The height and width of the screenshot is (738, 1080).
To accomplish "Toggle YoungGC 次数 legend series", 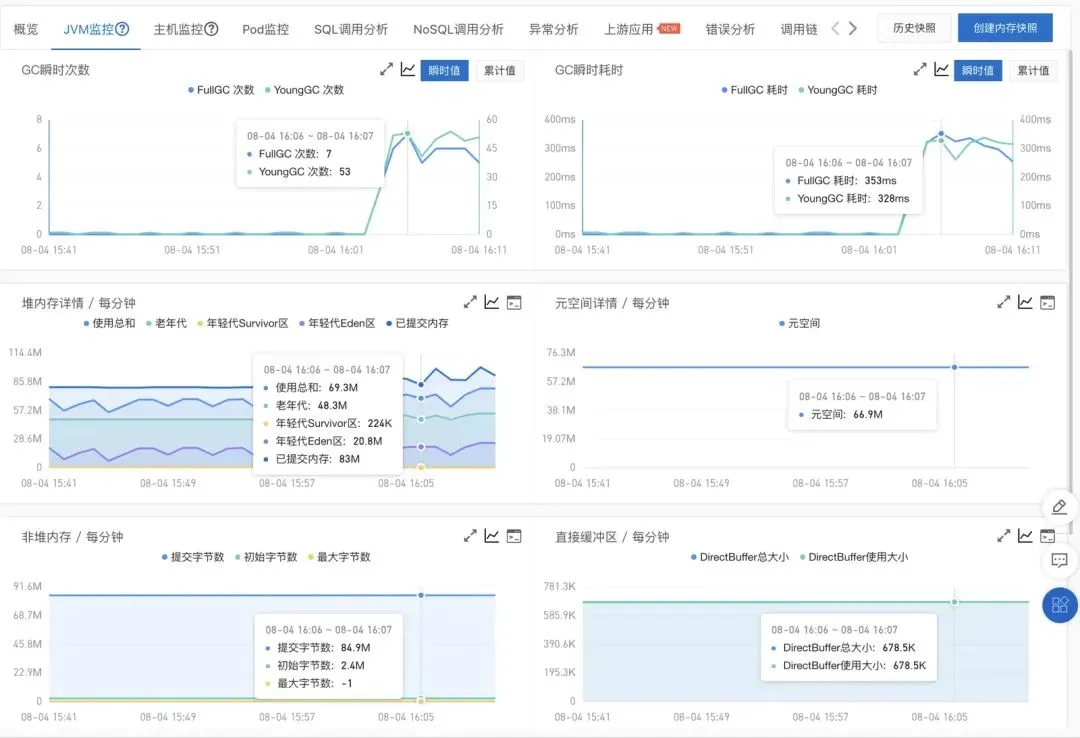I will pyautogui.click(x=304, y=90).
